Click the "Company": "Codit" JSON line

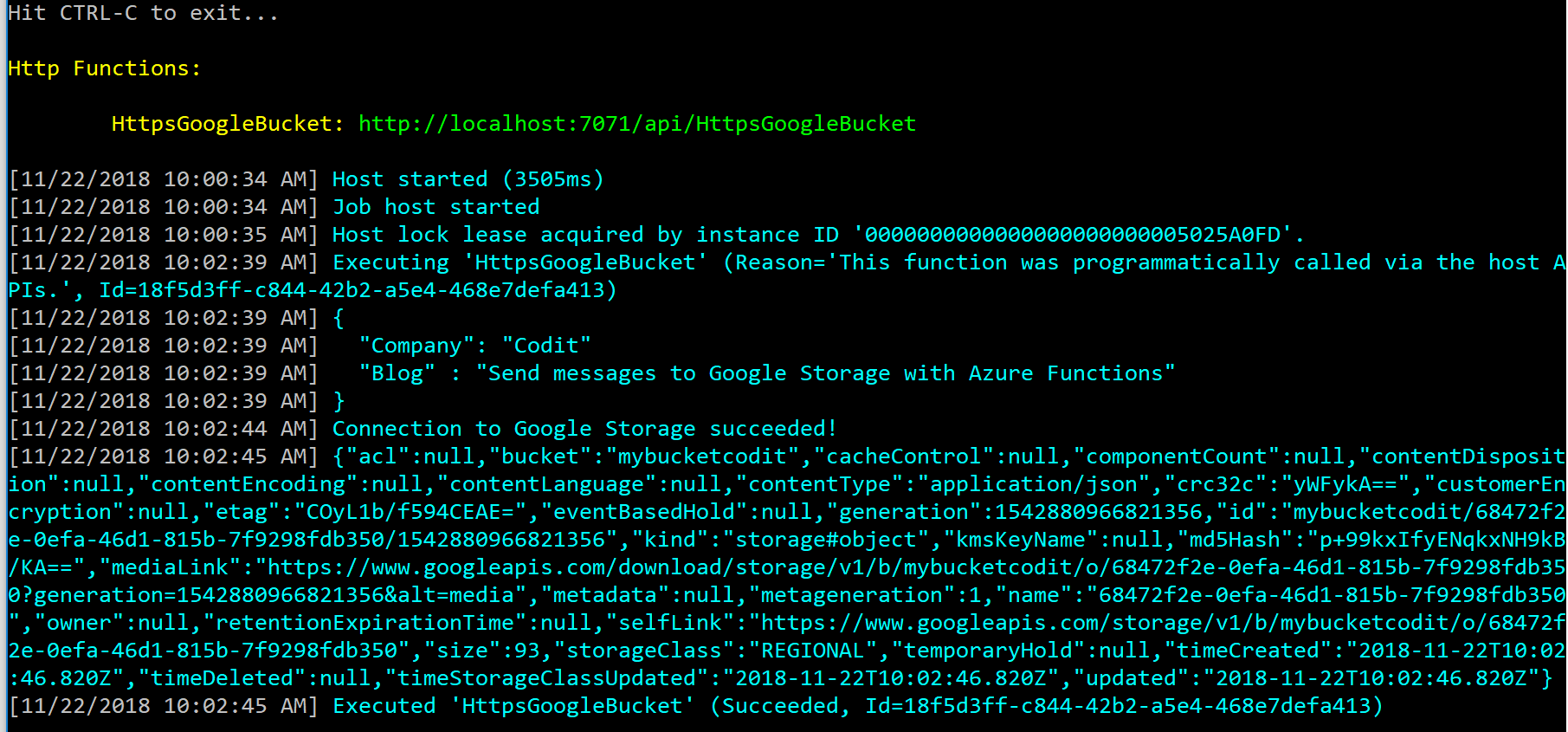[474, 346]
